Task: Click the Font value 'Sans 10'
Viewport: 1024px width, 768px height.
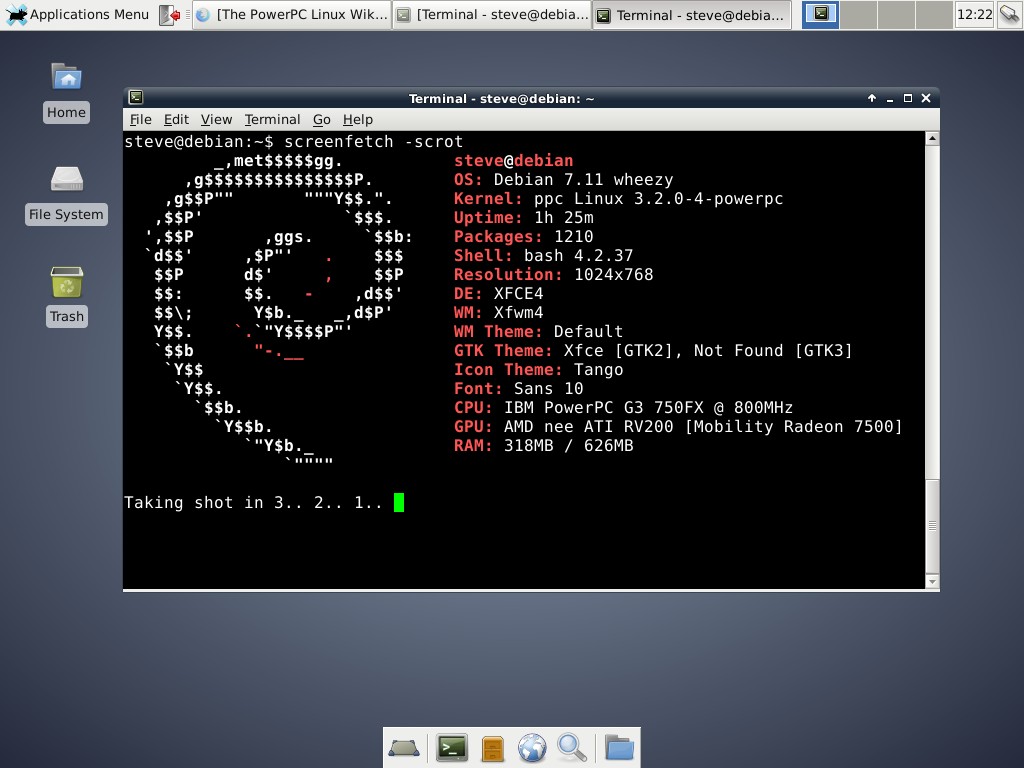Action: pyautogui.click(x=549, y=389)
